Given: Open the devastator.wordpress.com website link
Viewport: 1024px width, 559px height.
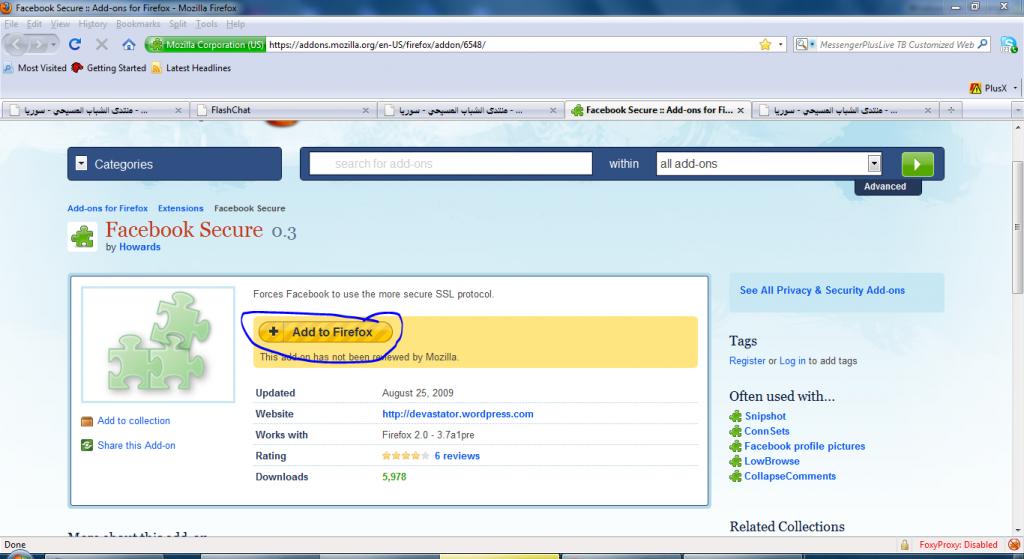Looking at the screenshot, I should pyautogui.click(x=457, y=414).
